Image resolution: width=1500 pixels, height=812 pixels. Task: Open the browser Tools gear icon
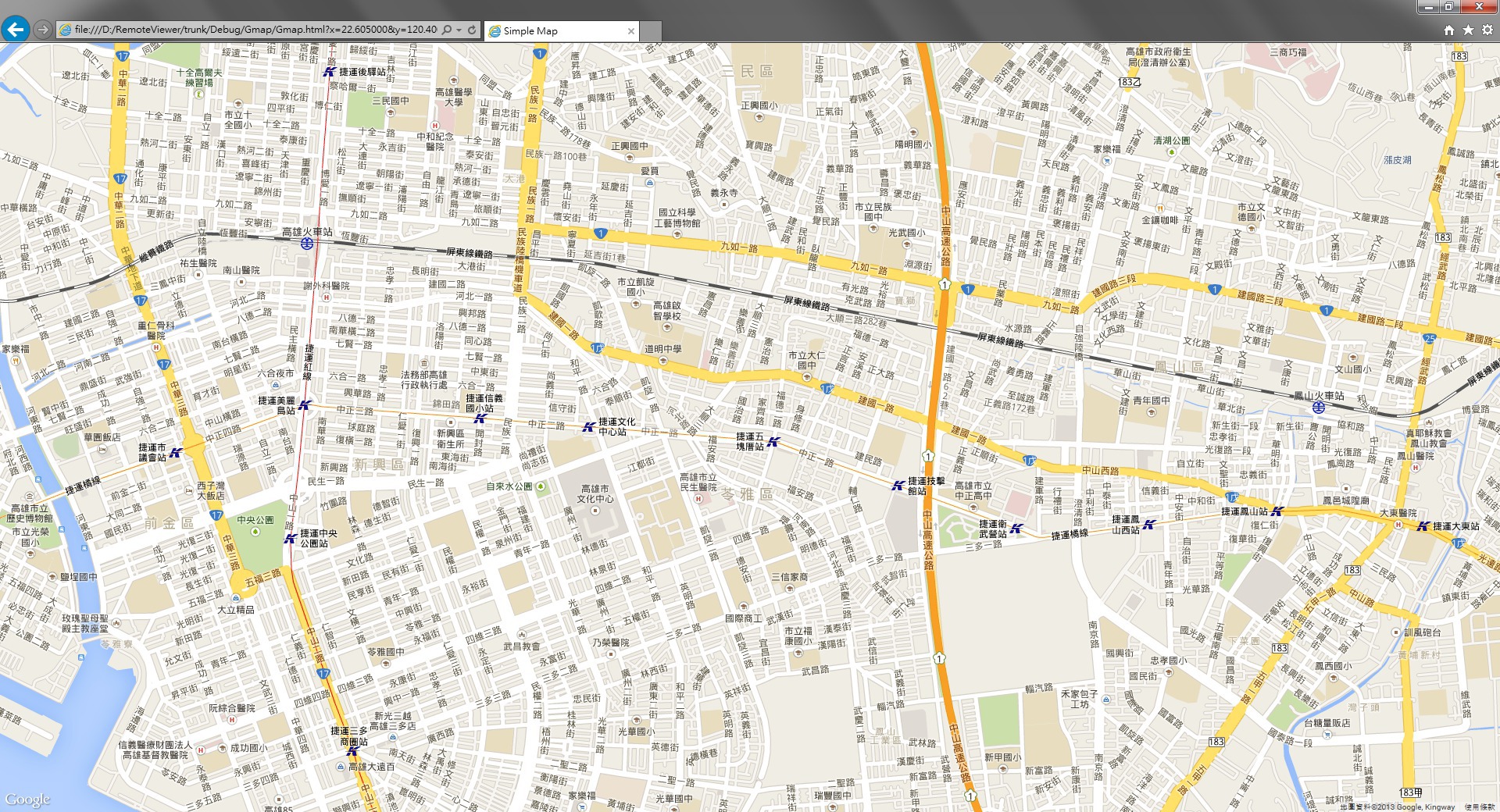click(x=1487, y=30)
